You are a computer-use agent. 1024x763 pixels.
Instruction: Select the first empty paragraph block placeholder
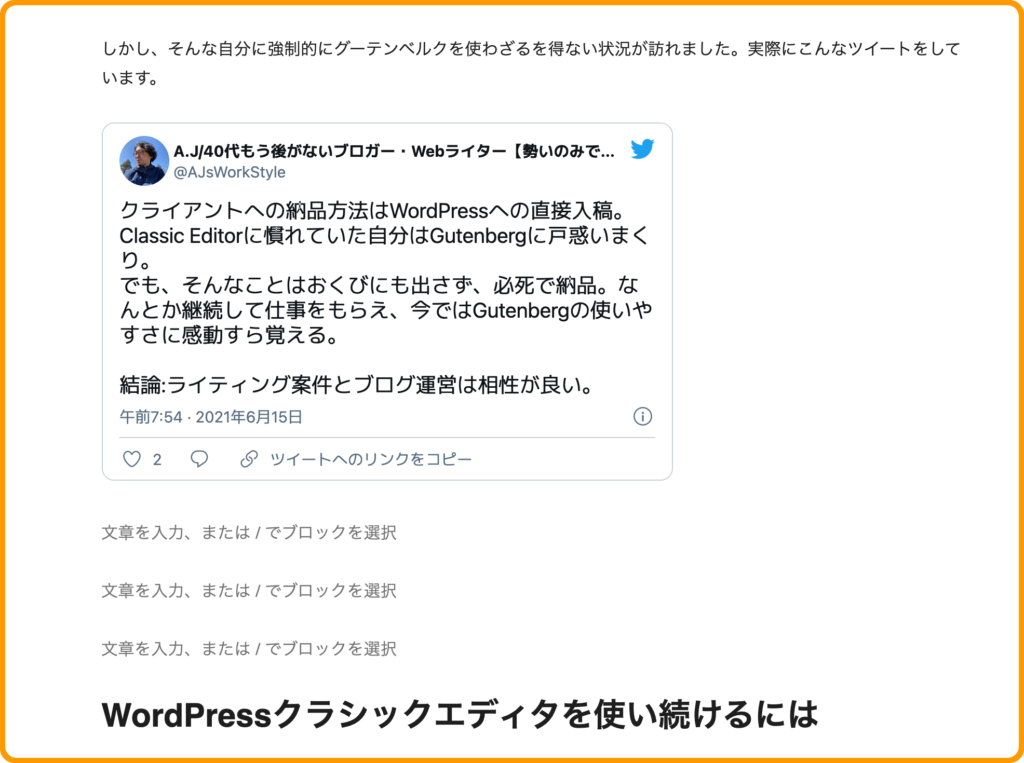(x=249, y=532)
